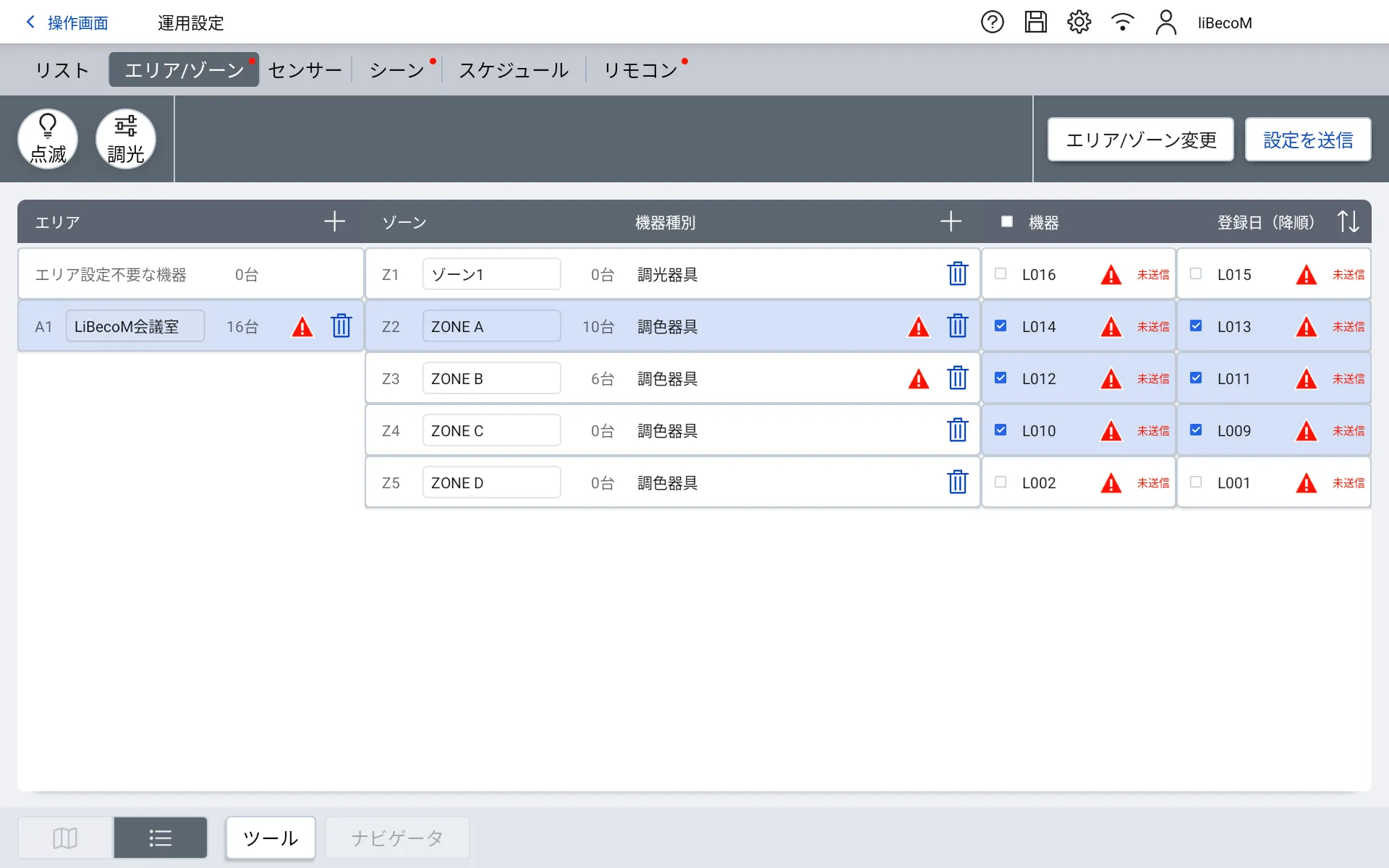Toggle sort order arrows for 登録日
The height and width of the screenshot is (868, 1389).
click(x=1348, y=221)
